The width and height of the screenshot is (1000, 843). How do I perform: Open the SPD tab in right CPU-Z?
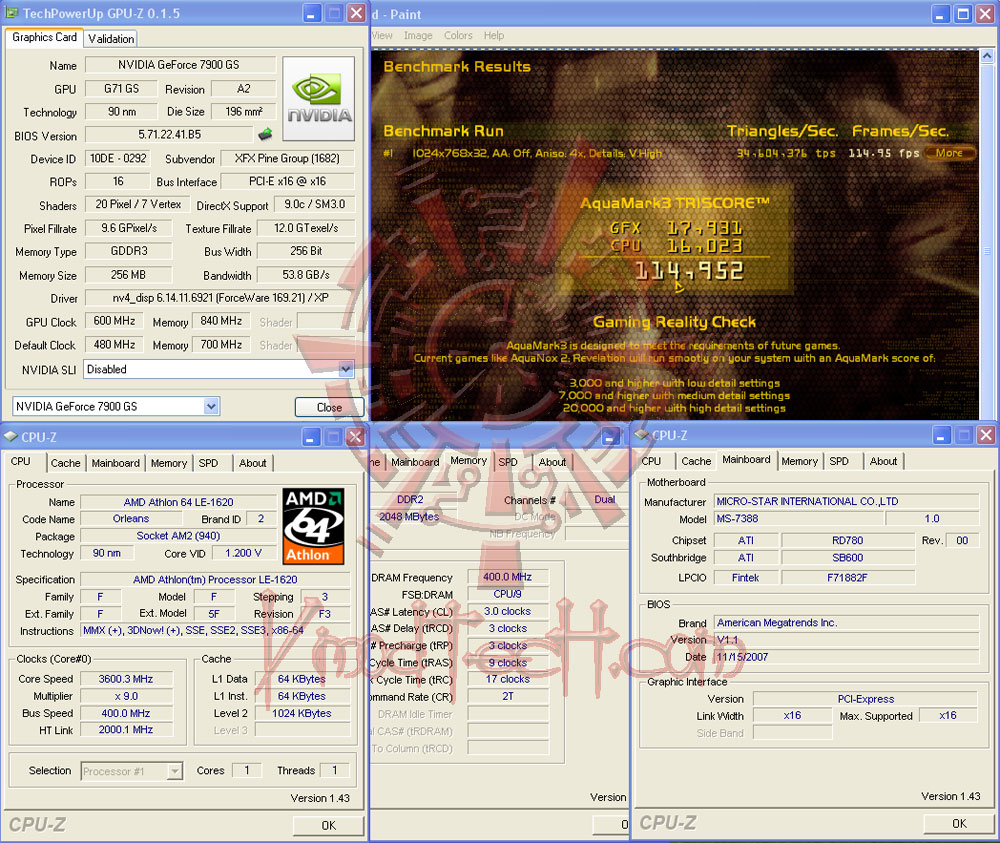click(x=839, y=461)
